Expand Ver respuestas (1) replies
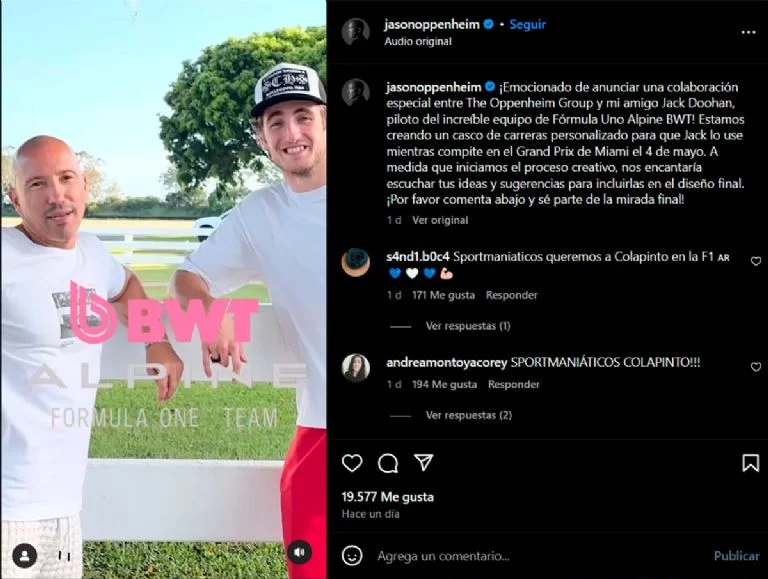Screen dimensions: 768x579 click(x=468, y=326)
